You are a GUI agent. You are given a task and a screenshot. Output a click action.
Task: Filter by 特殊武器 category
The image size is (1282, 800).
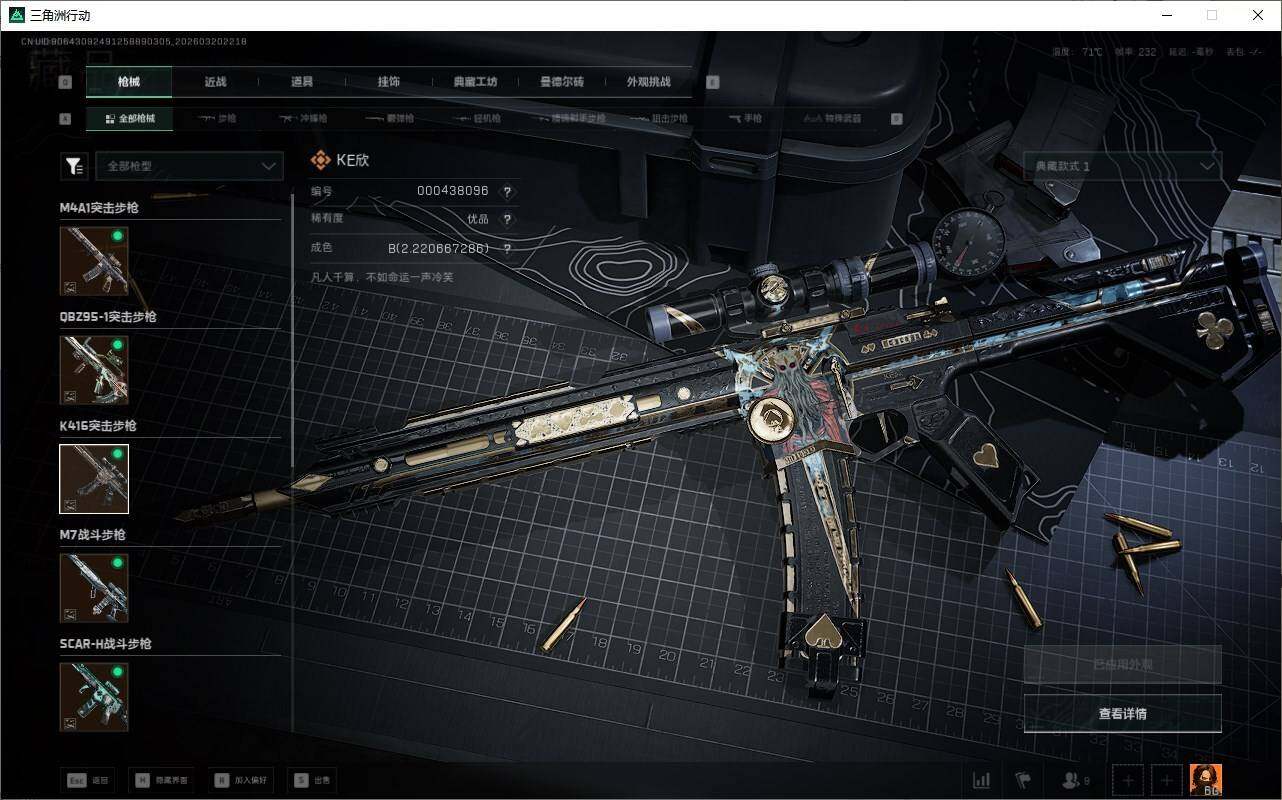[832, 118]
